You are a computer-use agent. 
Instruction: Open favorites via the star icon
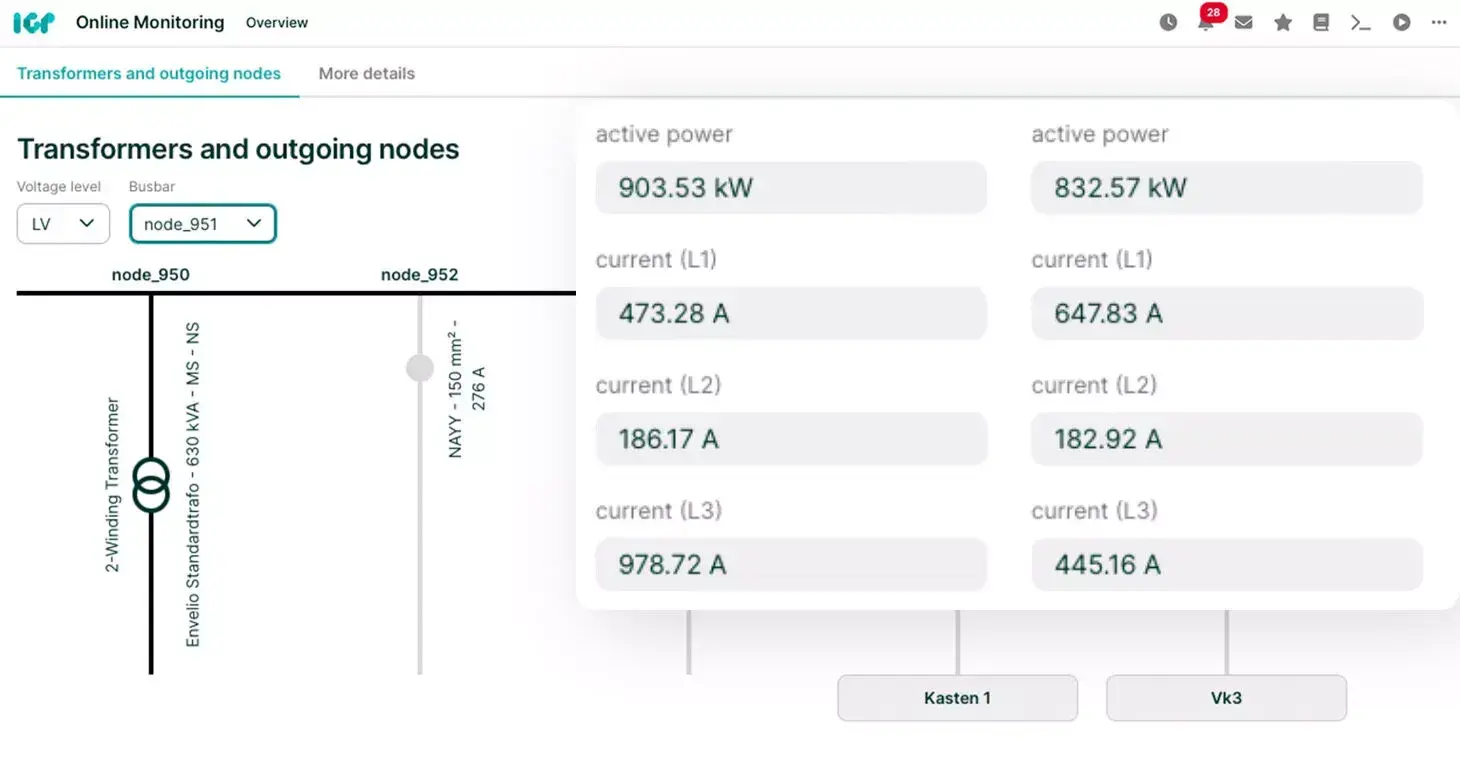1283,22
